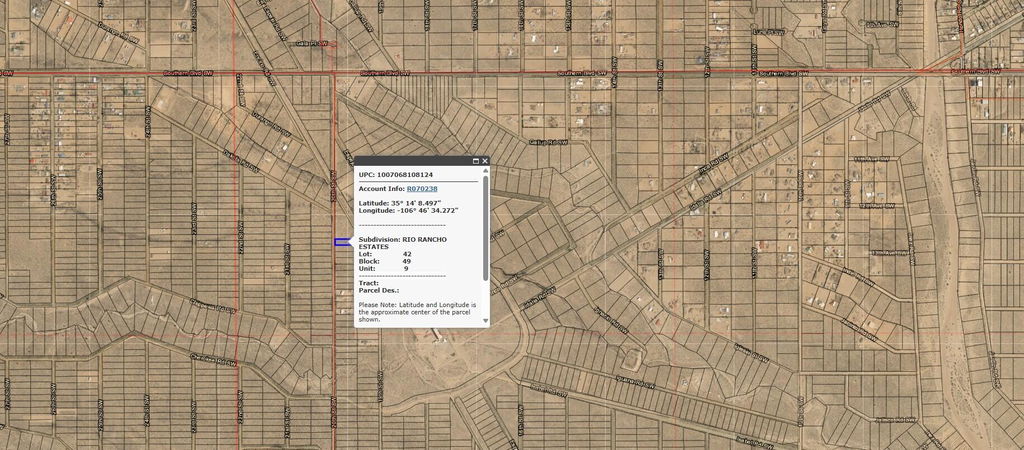This screenshot has width=1024, height=450.
Task: Open account link R070238
Action: 421,188
